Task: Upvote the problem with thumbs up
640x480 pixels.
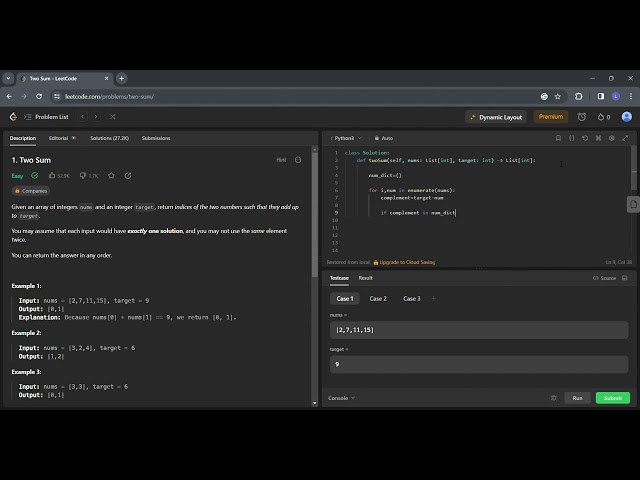Action: [x=59, y=176]
